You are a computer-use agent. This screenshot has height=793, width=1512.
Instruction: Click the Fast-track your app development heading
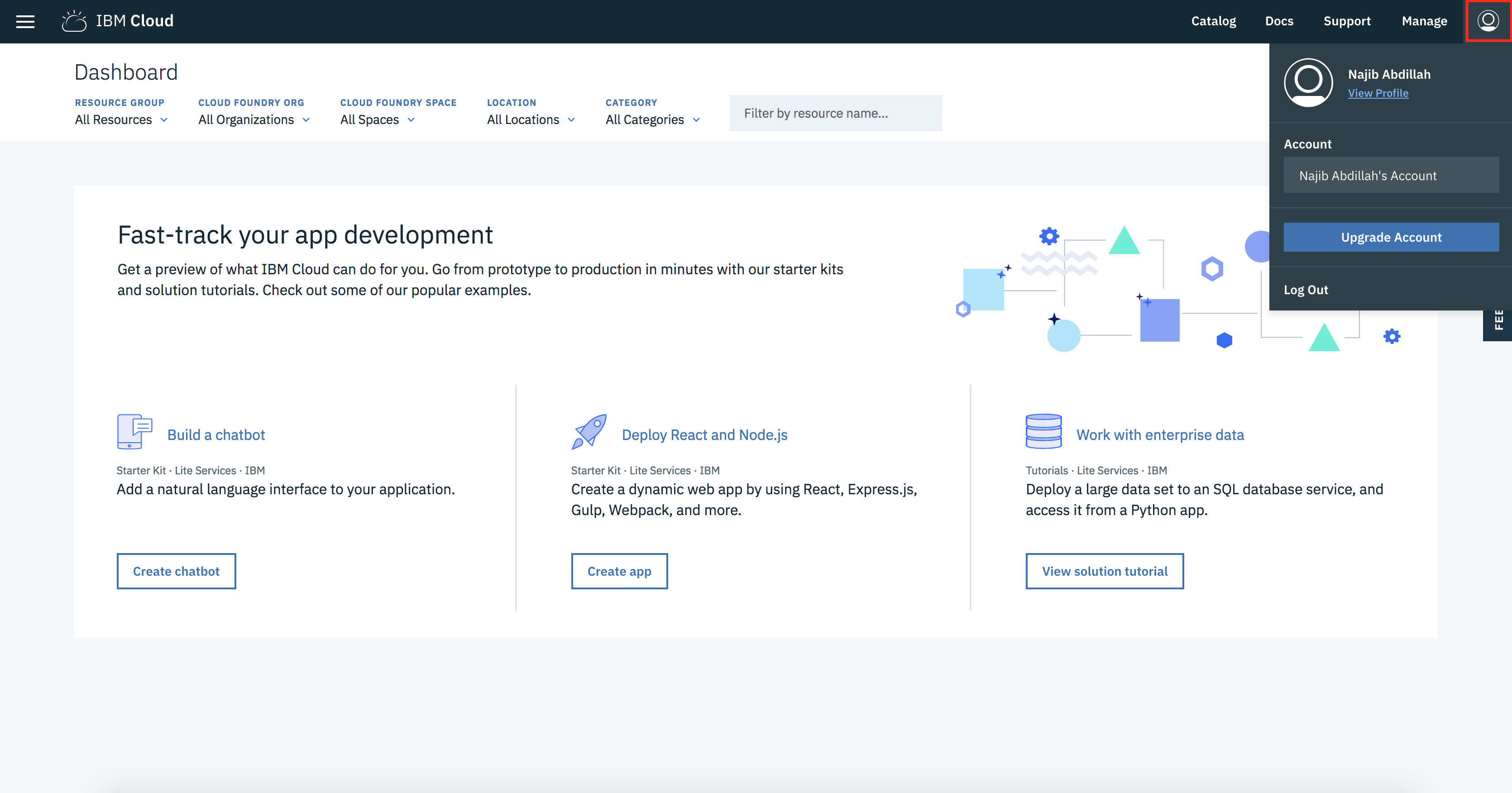[x=305, y=235]
